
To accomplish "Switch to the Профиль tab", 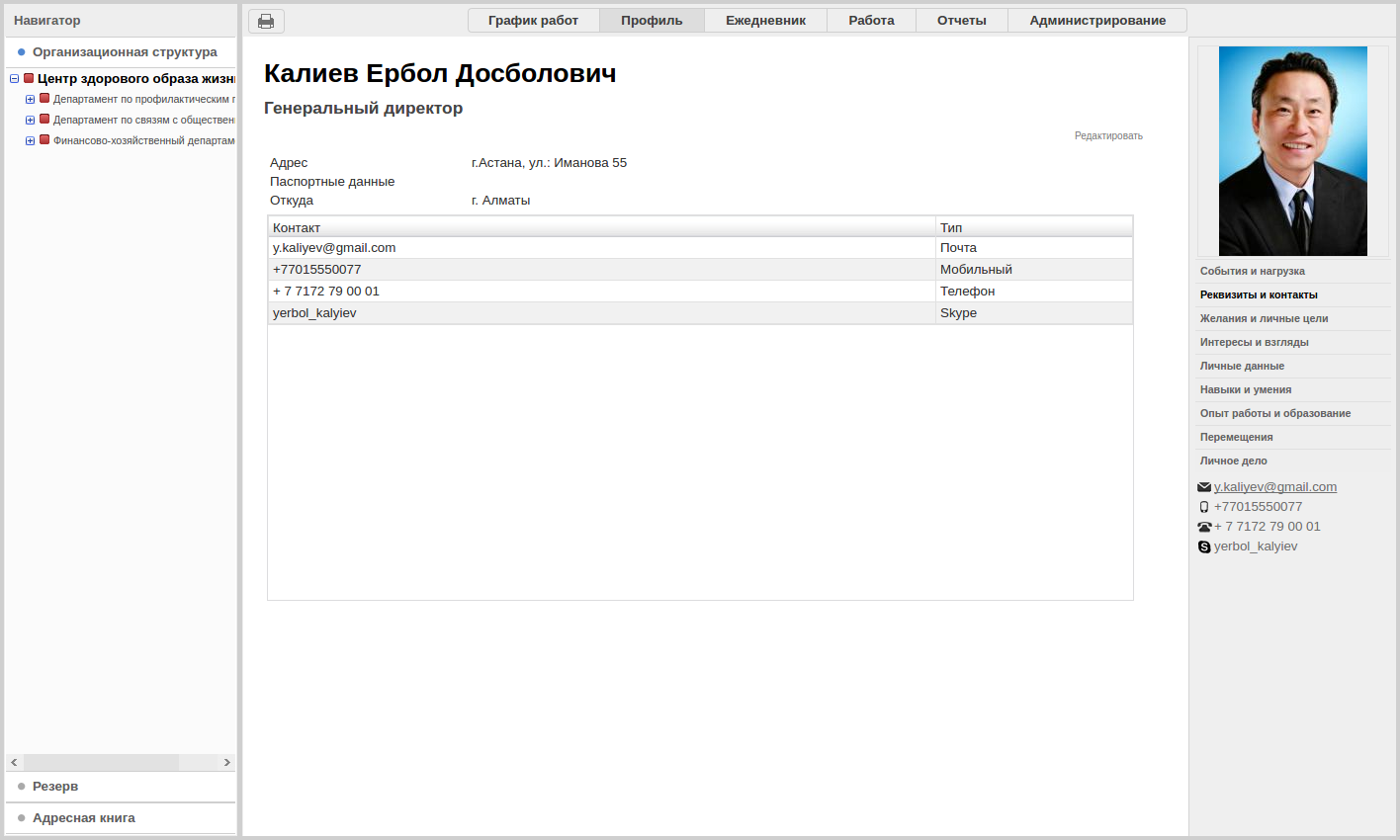I will coord(652,20).
